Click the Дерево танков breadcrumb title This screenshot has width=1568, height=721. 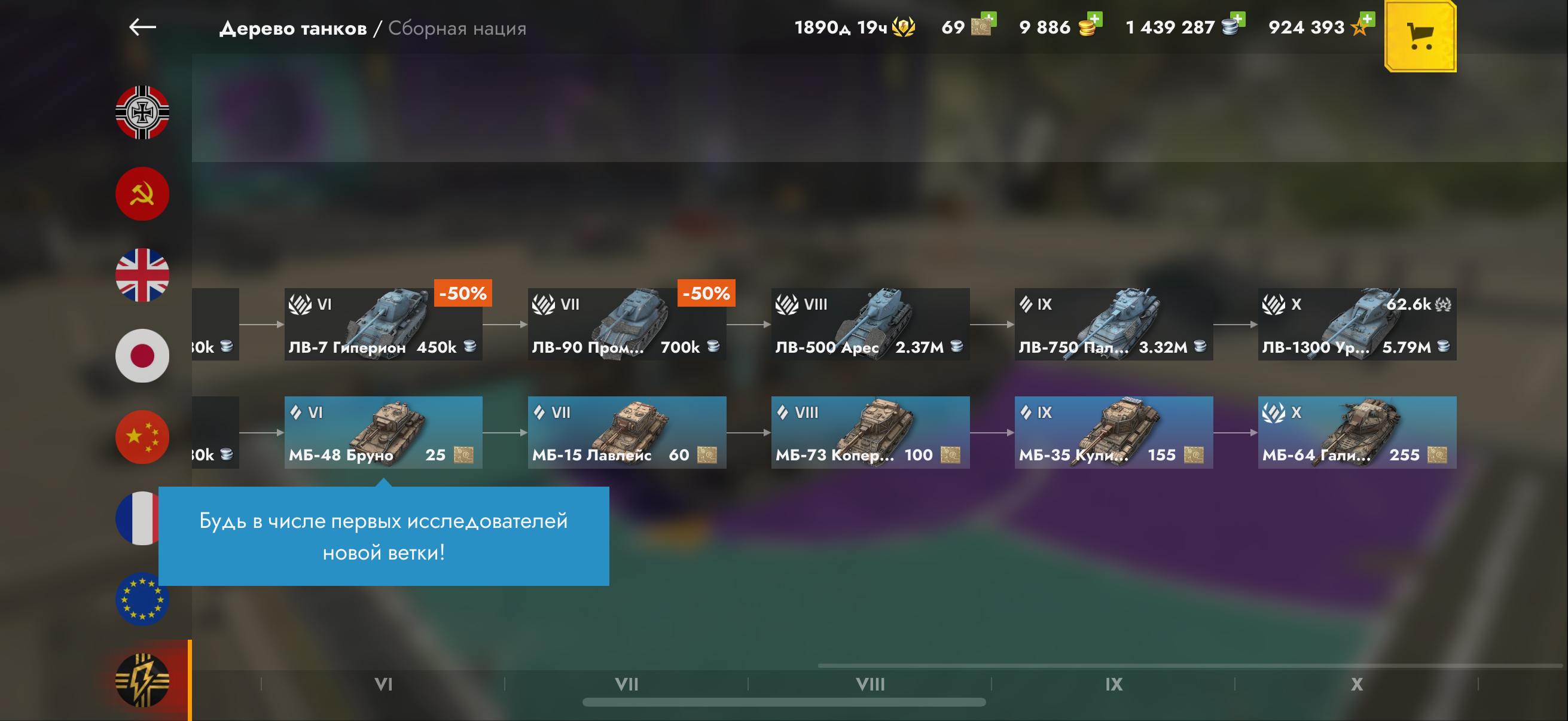click(294, 28)
